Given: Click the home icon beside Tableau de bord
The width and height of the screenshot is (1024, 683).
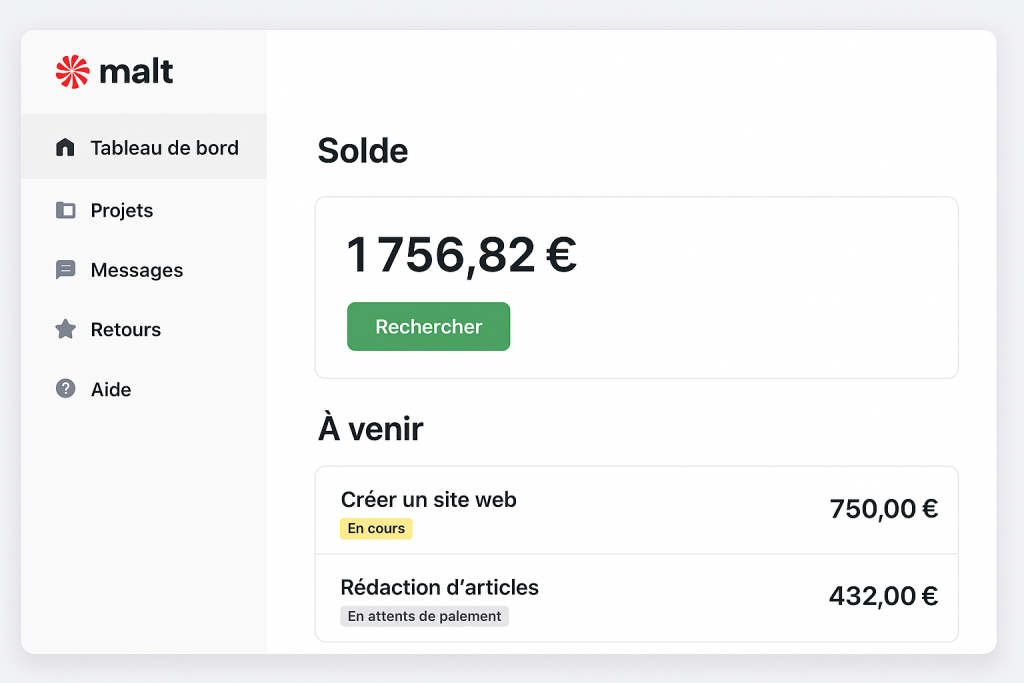Looking at the screenshot, I should click(x=66, y=148).
